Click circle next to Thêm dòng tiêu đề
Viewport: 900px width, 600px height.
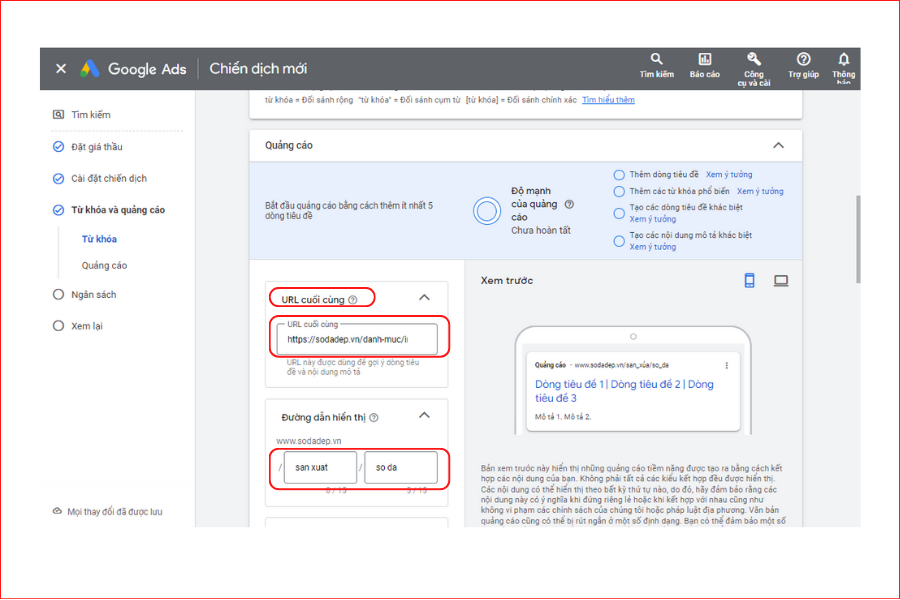click(619, 175)
